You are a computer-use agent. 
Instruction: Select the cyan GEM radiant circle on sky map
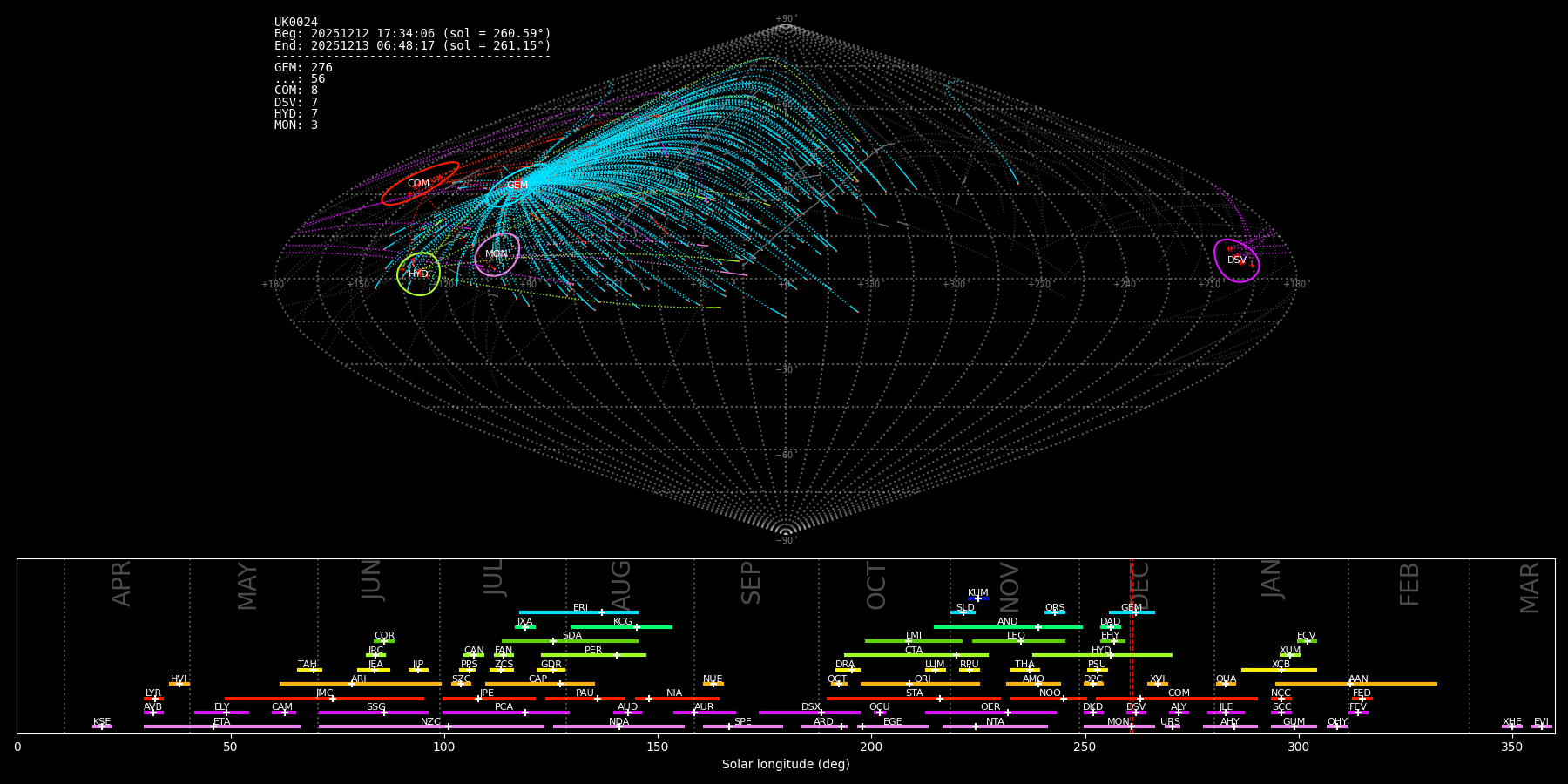coord(517,185)
